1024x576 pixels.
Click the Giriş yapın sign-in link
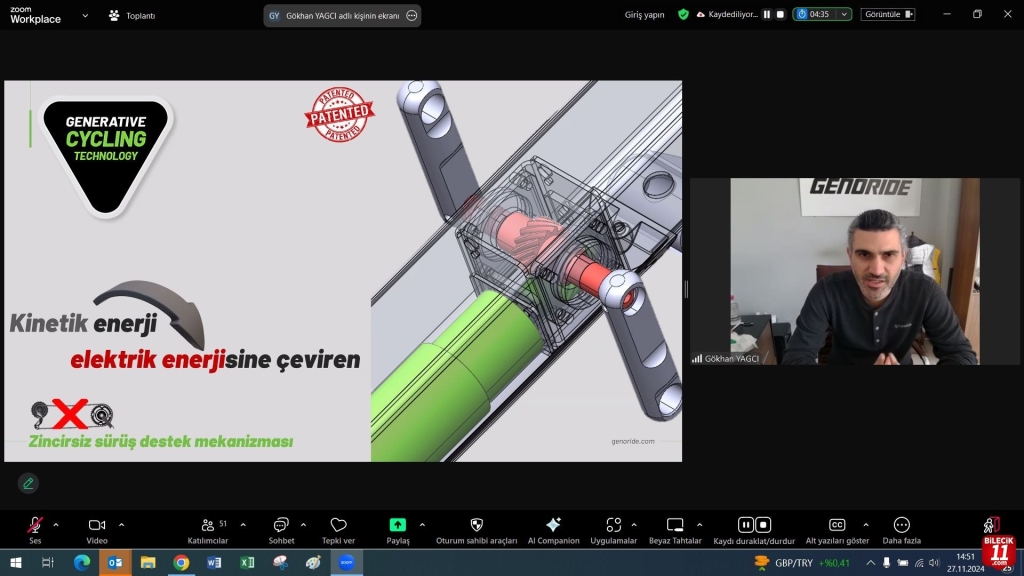click(644, 15)
